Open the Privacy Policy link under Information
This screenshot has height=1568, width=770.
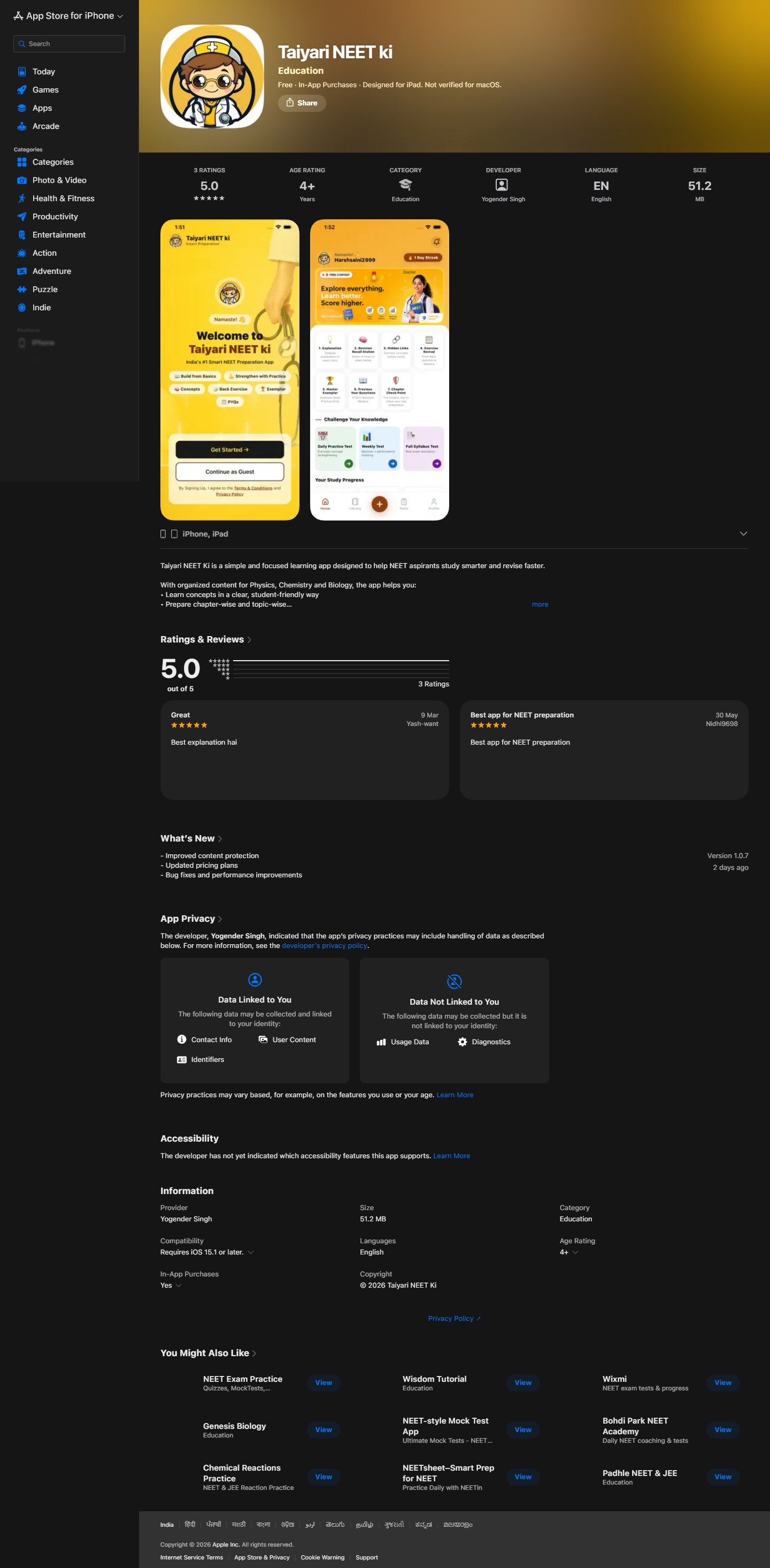point(454,1318)
